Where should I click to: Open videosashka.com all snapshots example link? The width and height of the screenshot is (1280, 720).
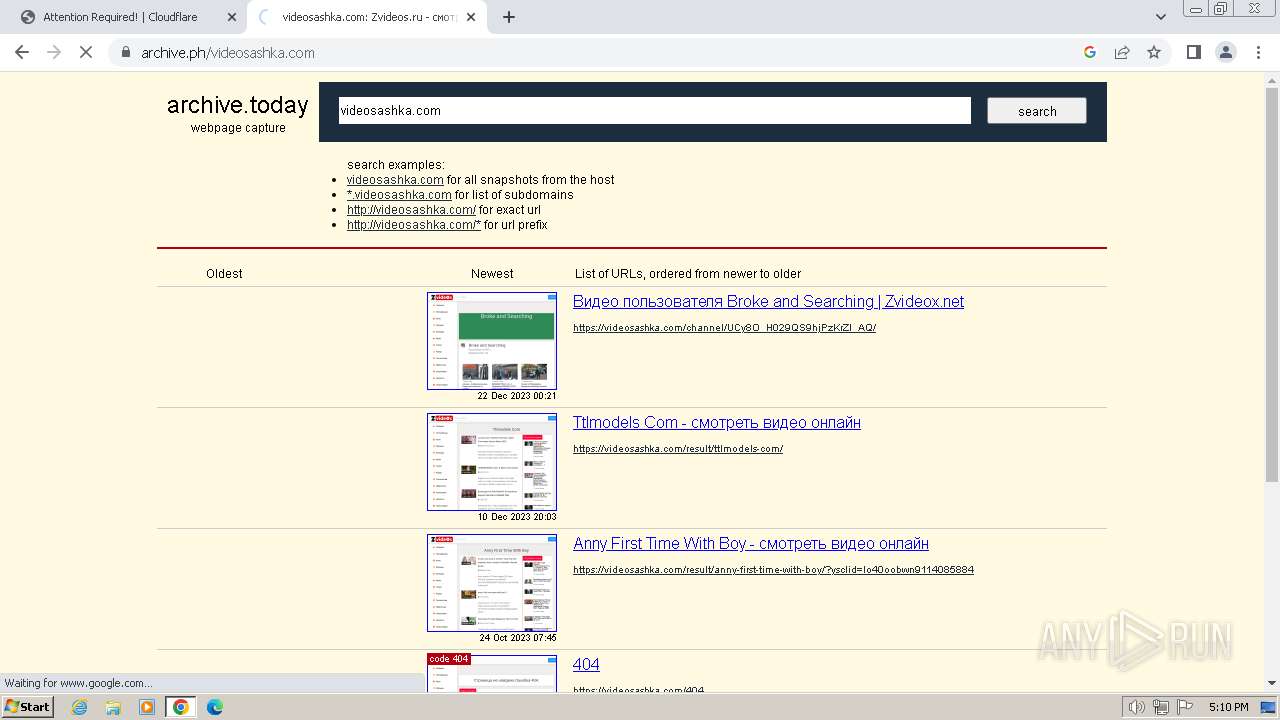click(x=395, y=180)
